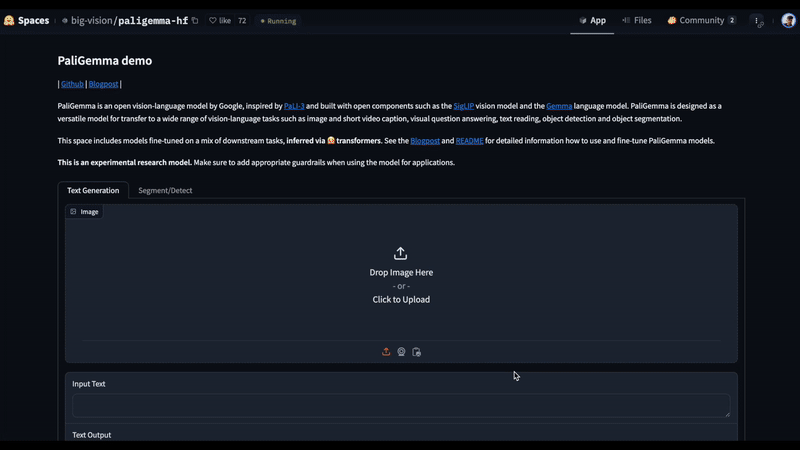Screen dimensions: 800x450
Task: Open the big-vision organization page
Action: [91, 20]
